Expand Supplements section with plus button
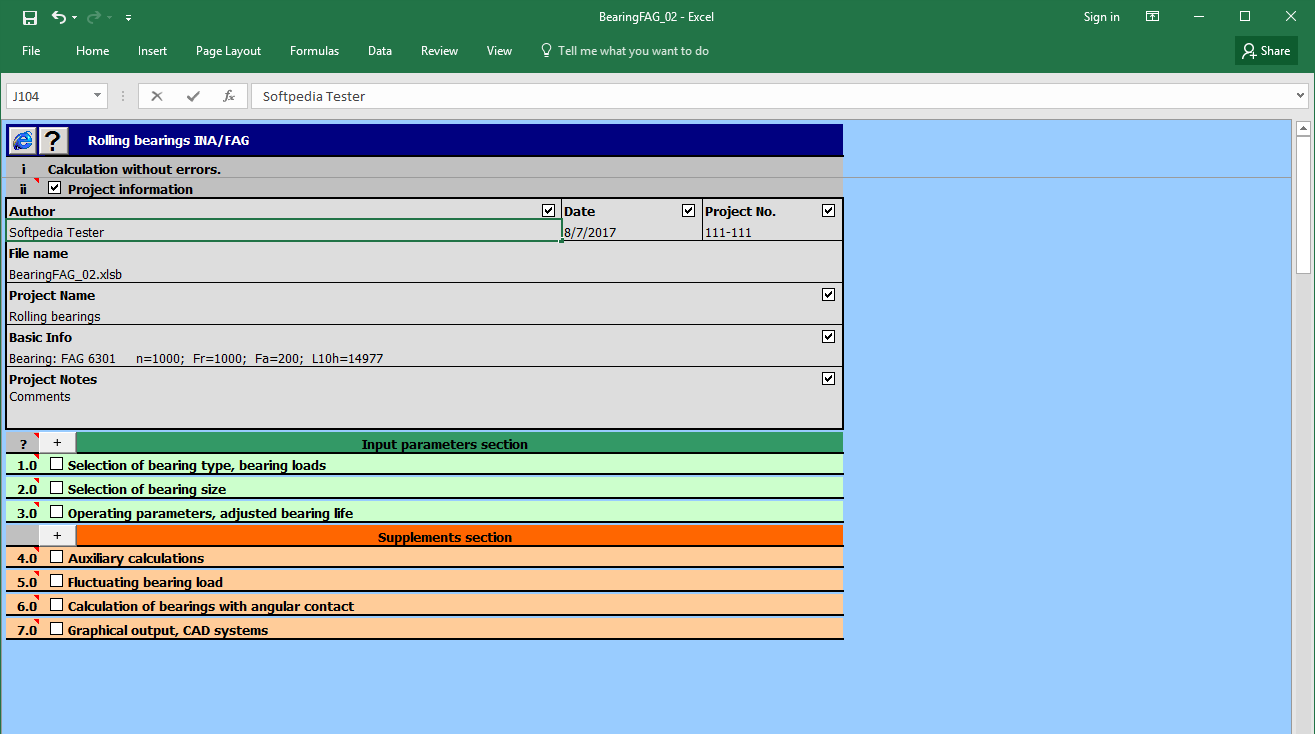The image size is (1315, 734). pos(57,536)
